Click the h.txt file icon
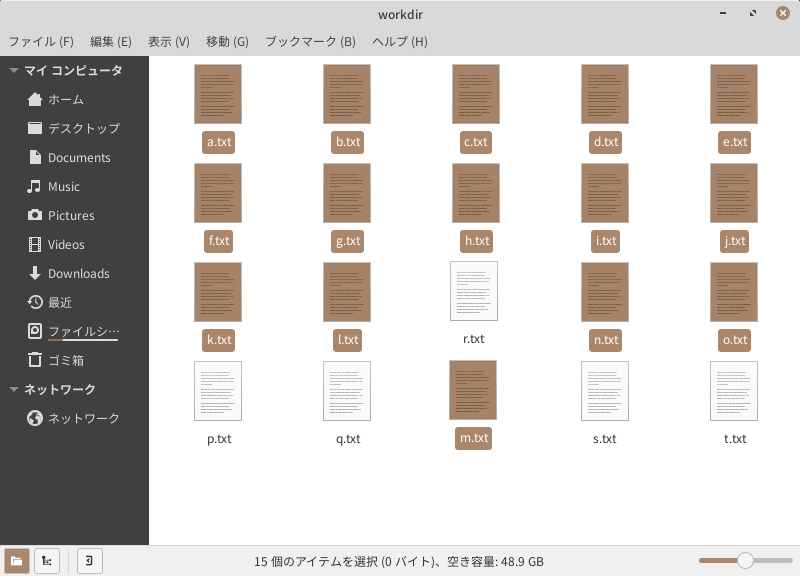 click(x=476, y=193)
